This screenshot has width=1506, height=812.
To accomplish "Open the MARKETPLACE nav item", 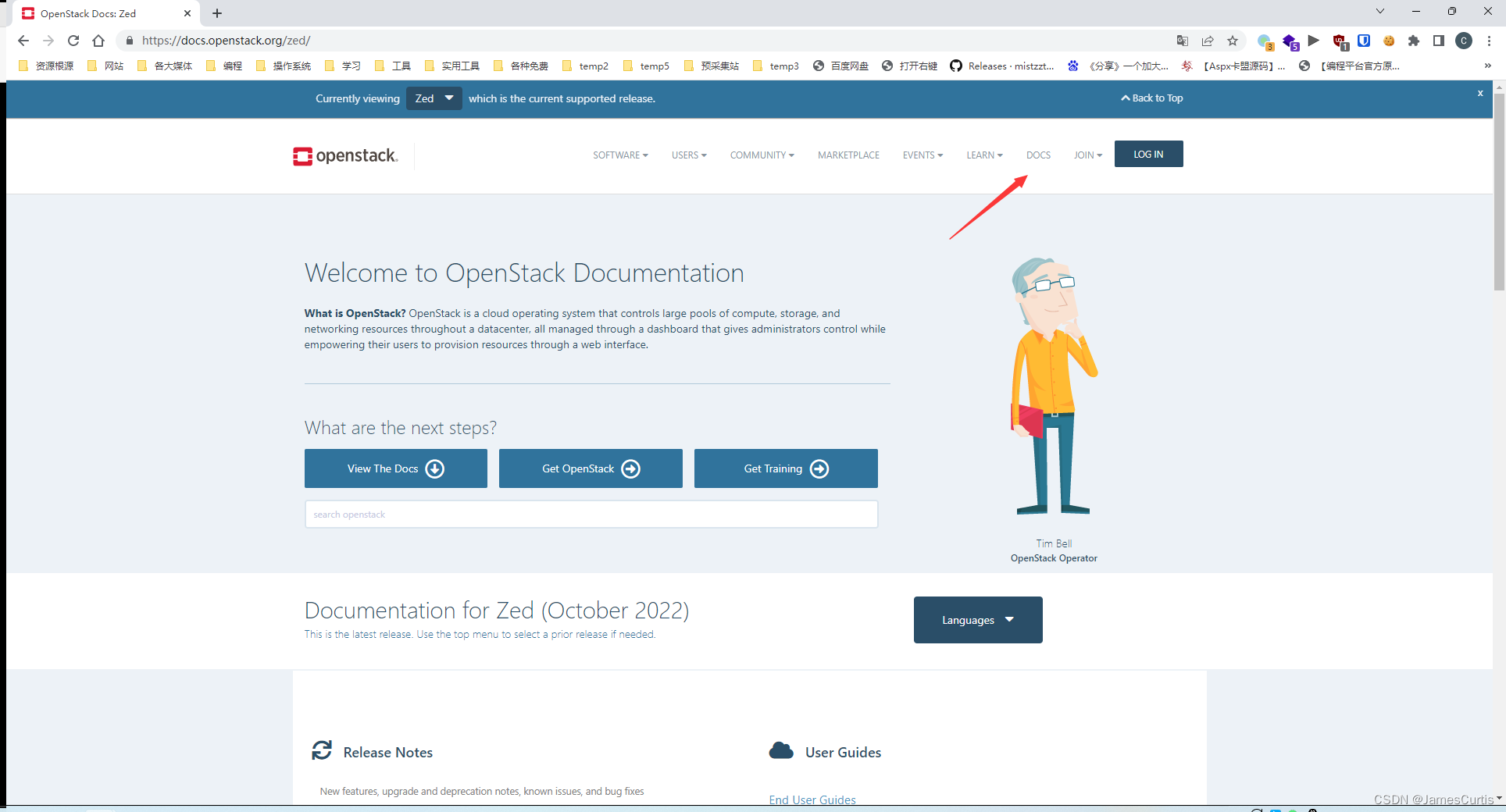I will (x=848, y=155).
